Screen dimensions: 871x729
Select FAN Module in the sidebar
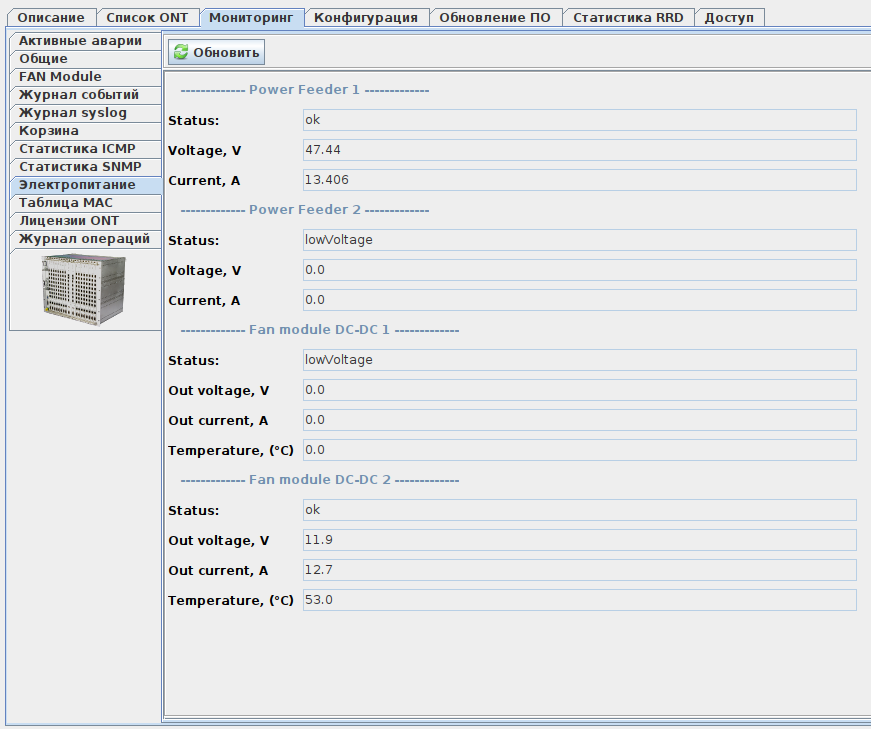[61, 77]
